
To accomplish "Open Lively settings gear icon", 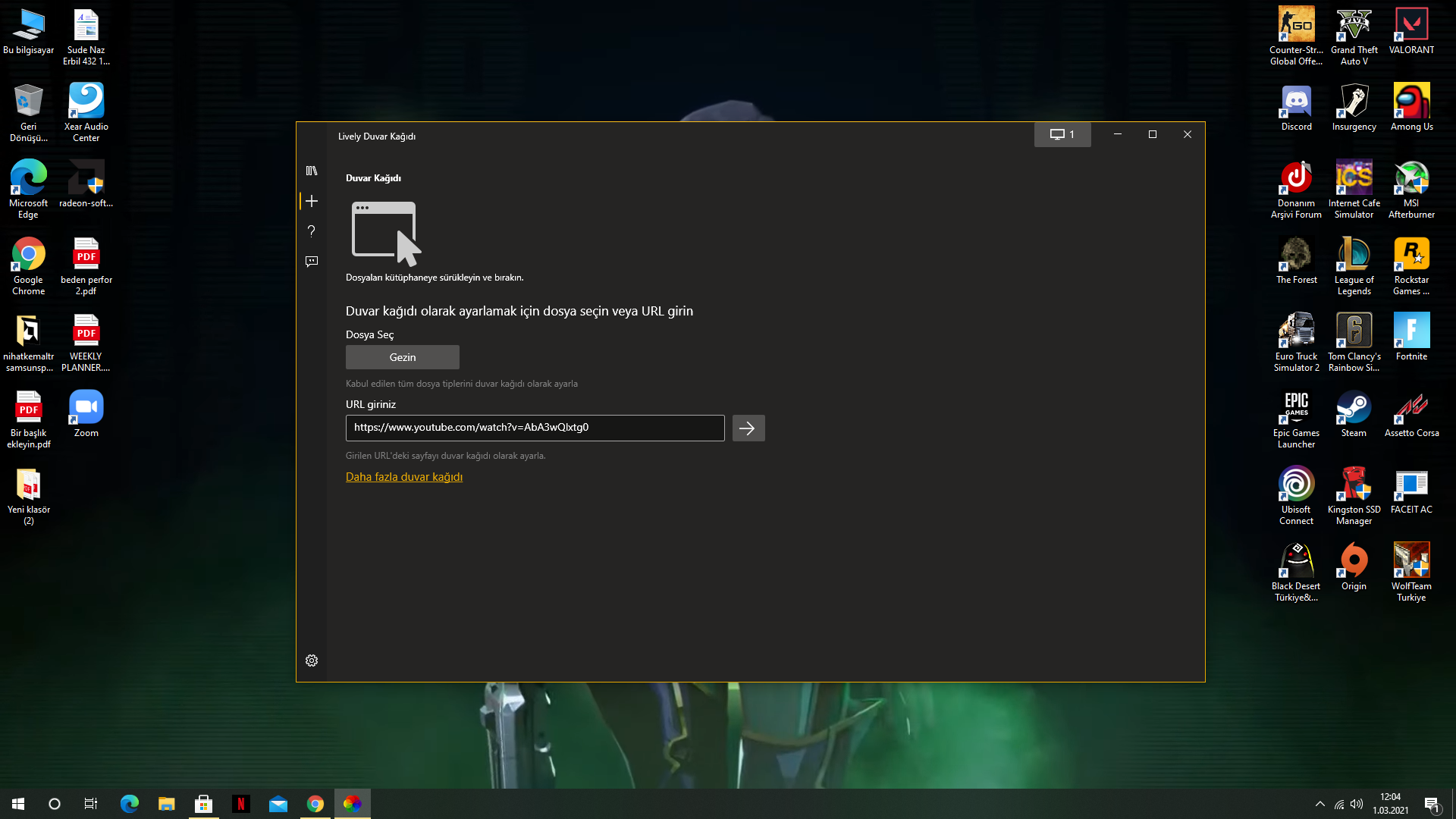I will (312, 661).
